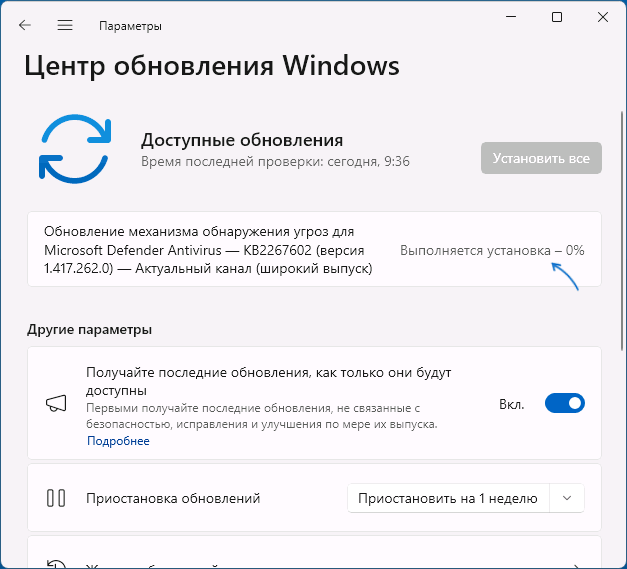Click the pause icon beside Приостановка обновлений
The width and height of the screenshot is (627, 569).
click(x=56, y=498)
